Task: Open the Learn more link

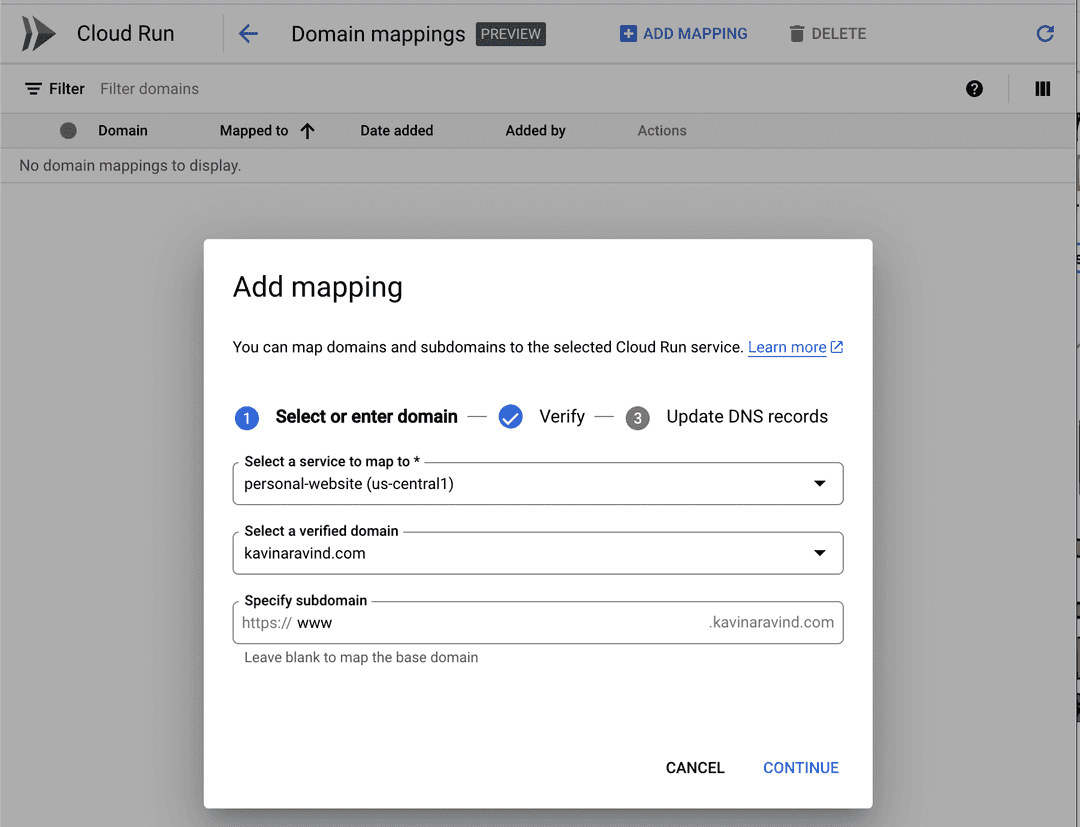Action: pos(787,347)
